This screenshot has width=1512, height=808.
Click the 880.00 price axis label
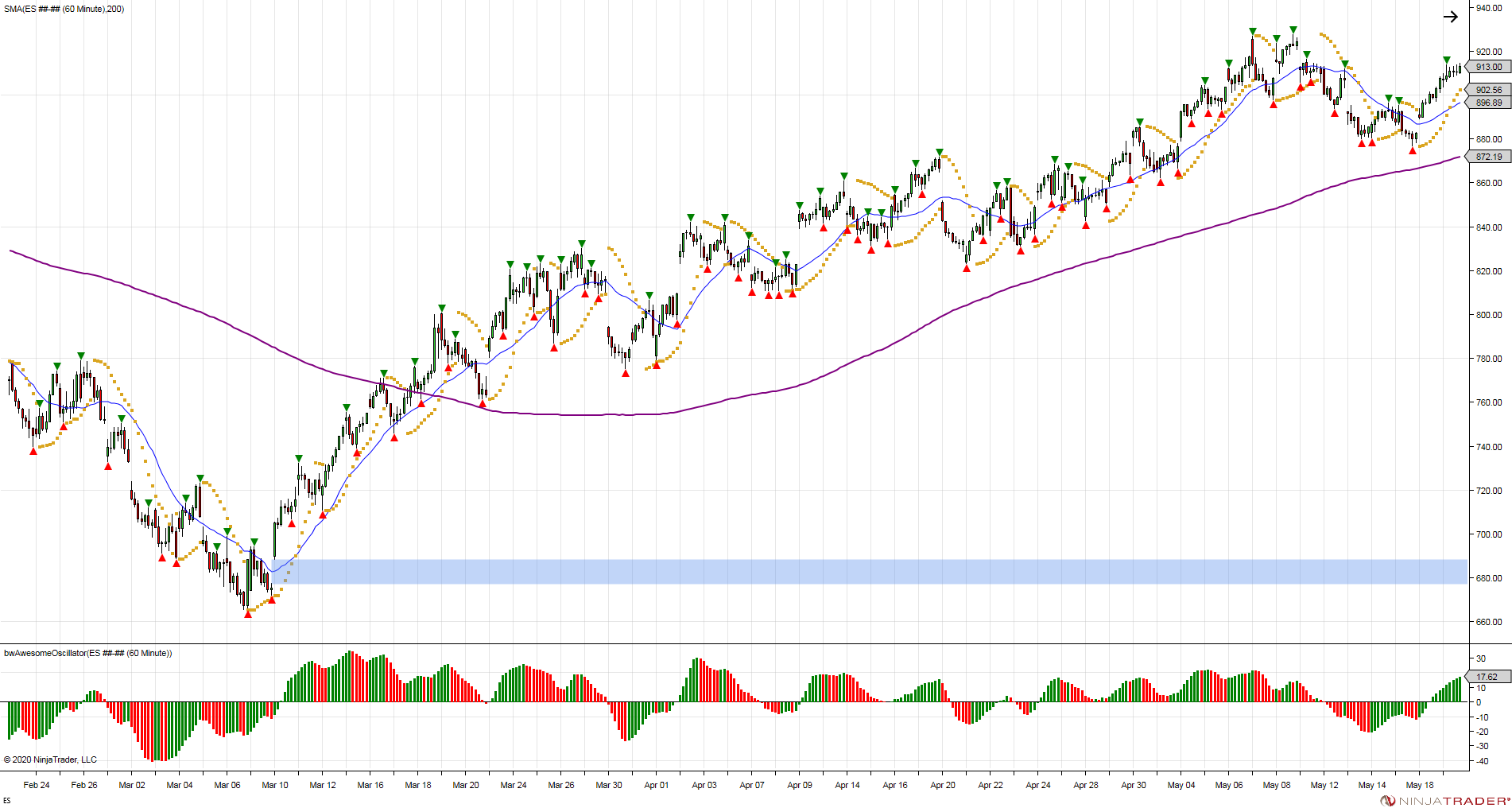click(x=1489, y=139)
